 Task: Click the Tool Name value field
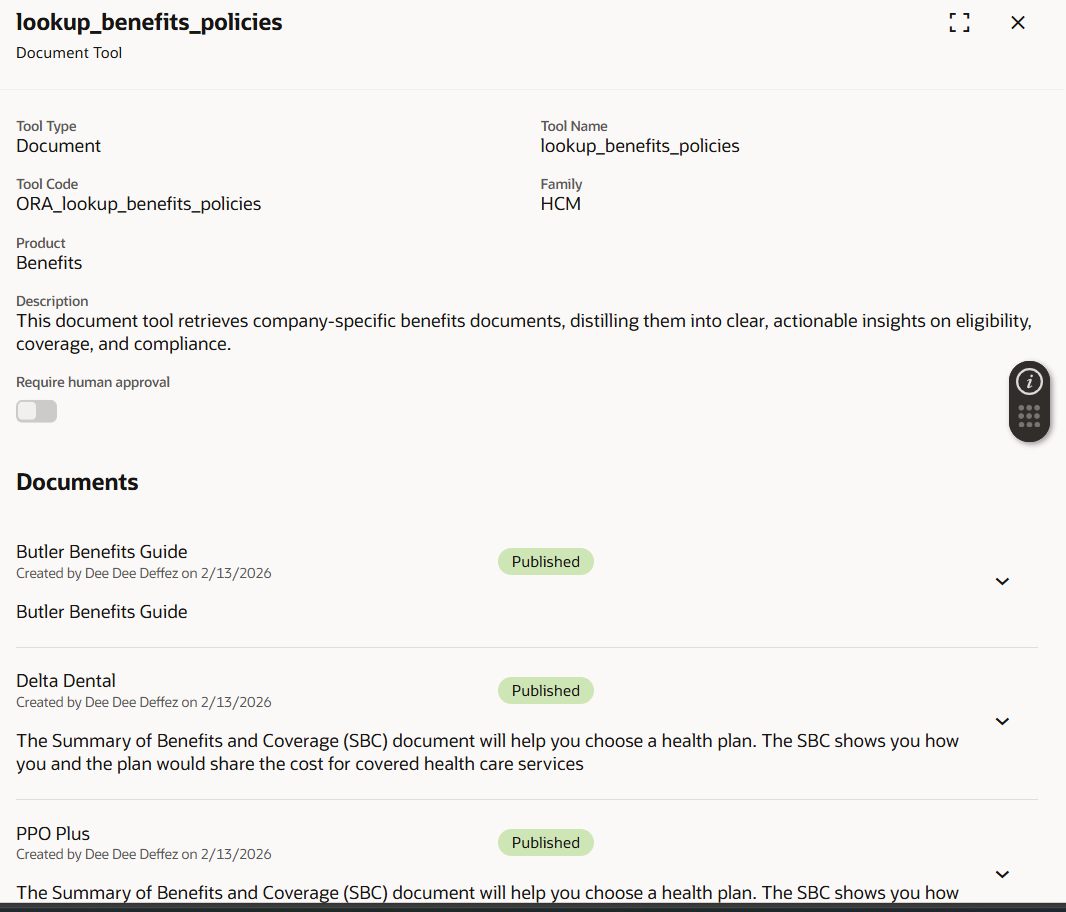(640, 146)
